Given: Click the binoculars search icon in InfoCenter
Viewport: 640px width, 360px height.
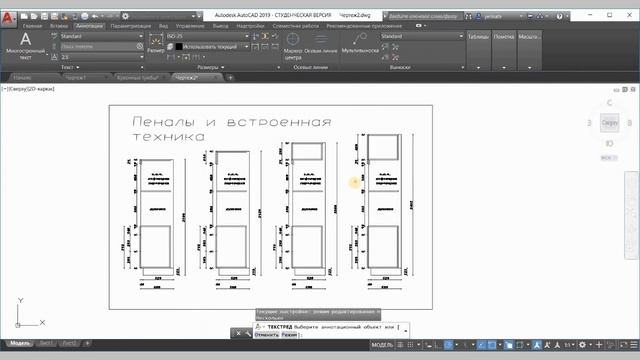Looking at the screenshot, I should point(469,16).
